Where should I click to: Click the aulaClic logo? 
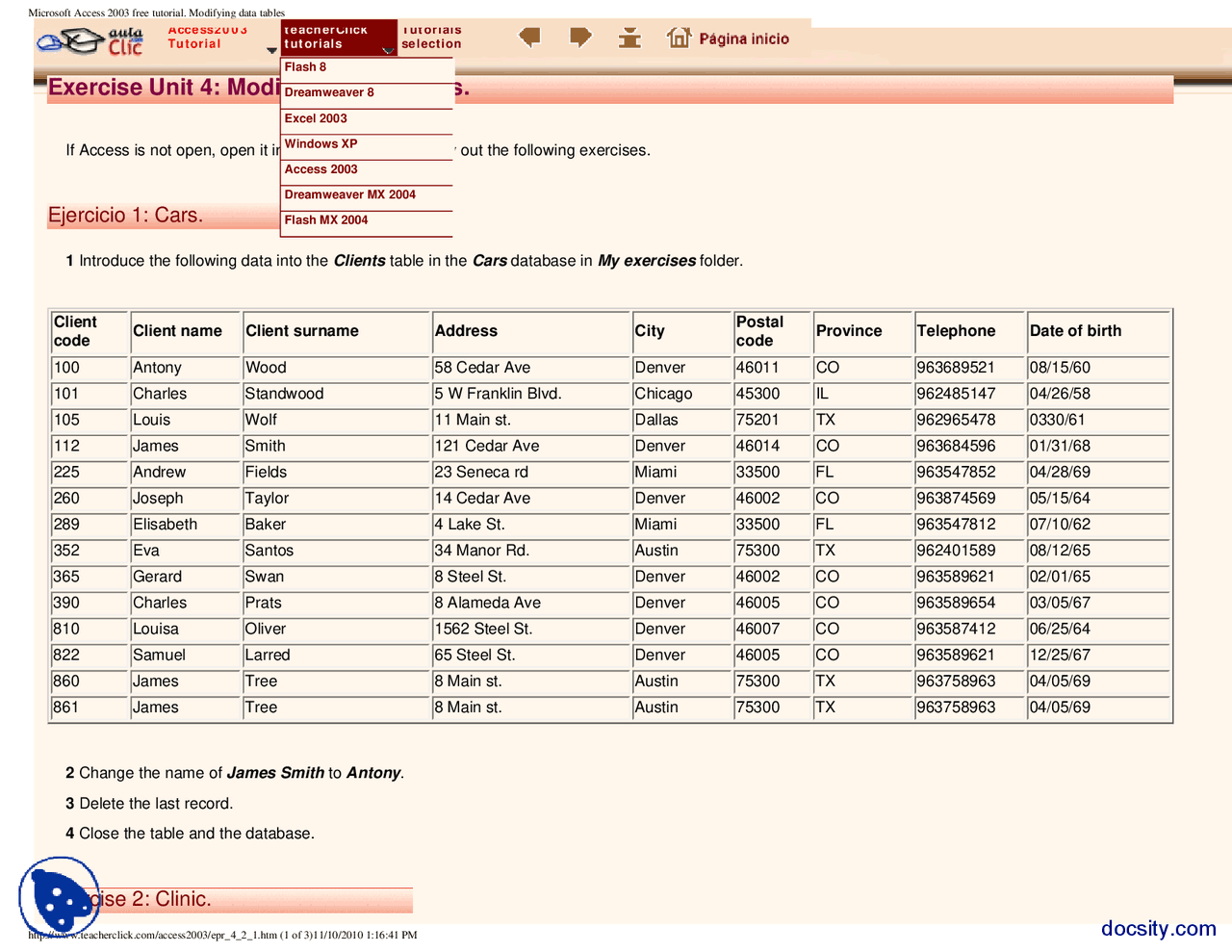pos(90,41)
